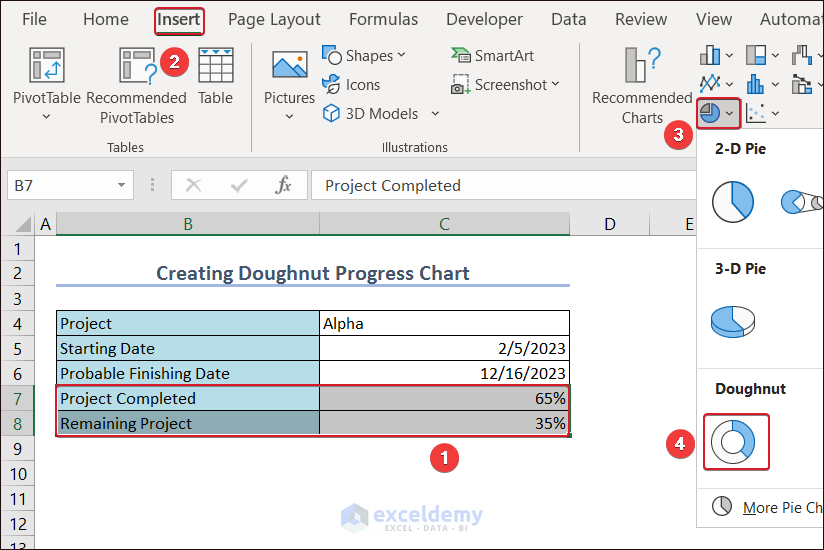Screen dimensions: 824x550
Task: Open the Icons illustration picker
Action: (351, 85)
